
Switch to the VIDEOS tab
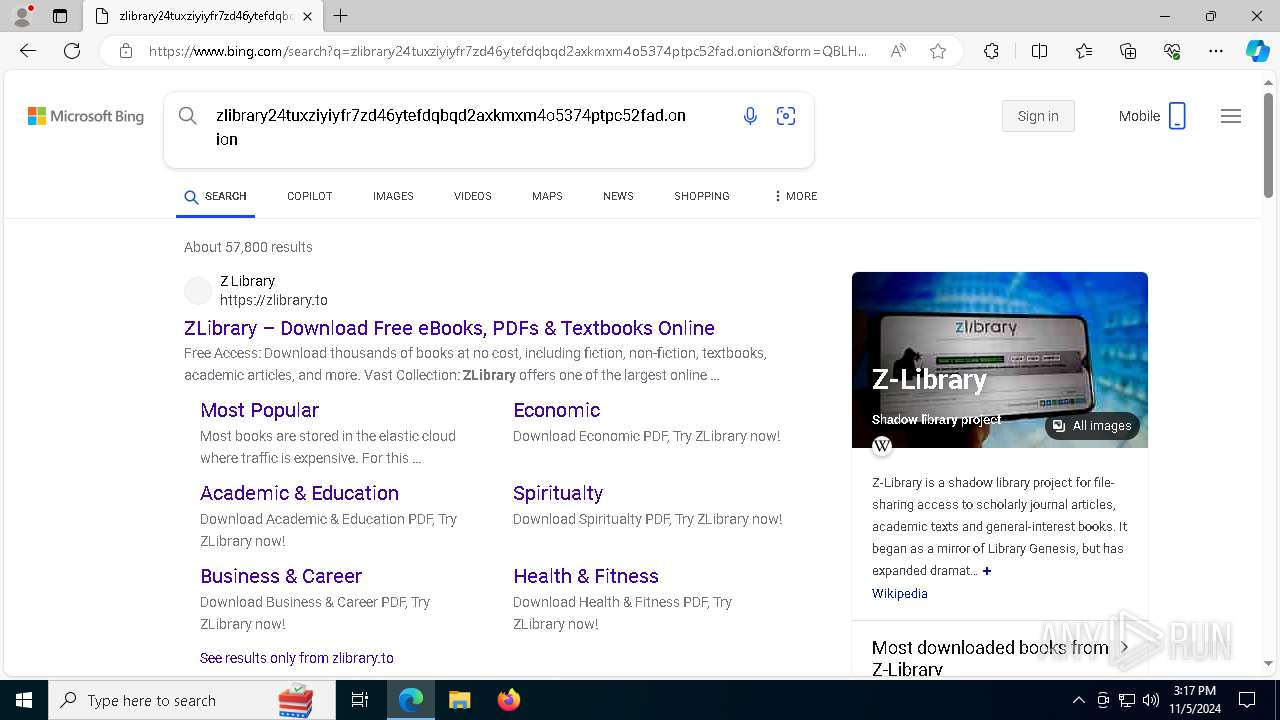coord(473,196)
